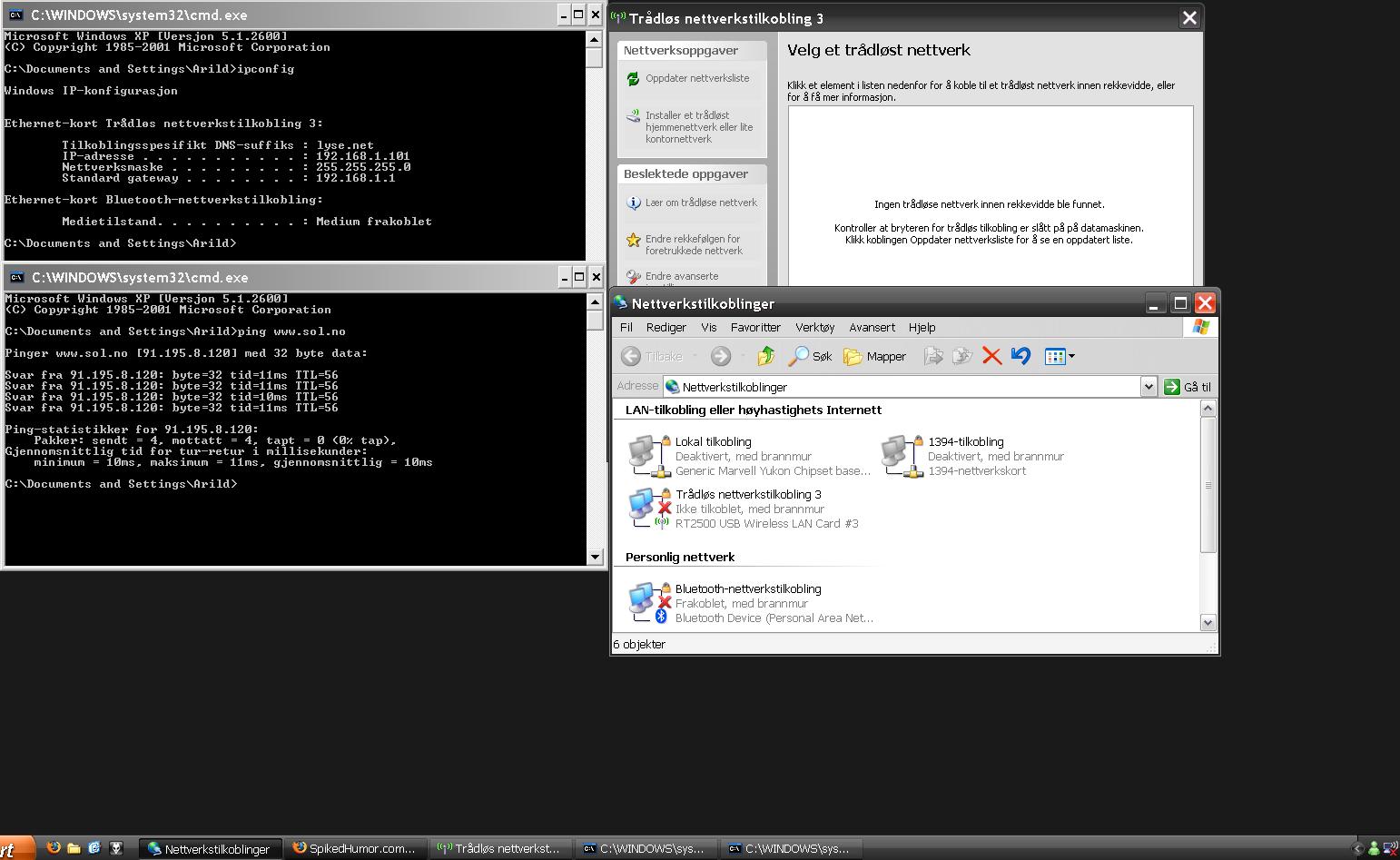
Task: Click the alien face quick launch icon
Action: pyautogui.click(x=116, y=848)
